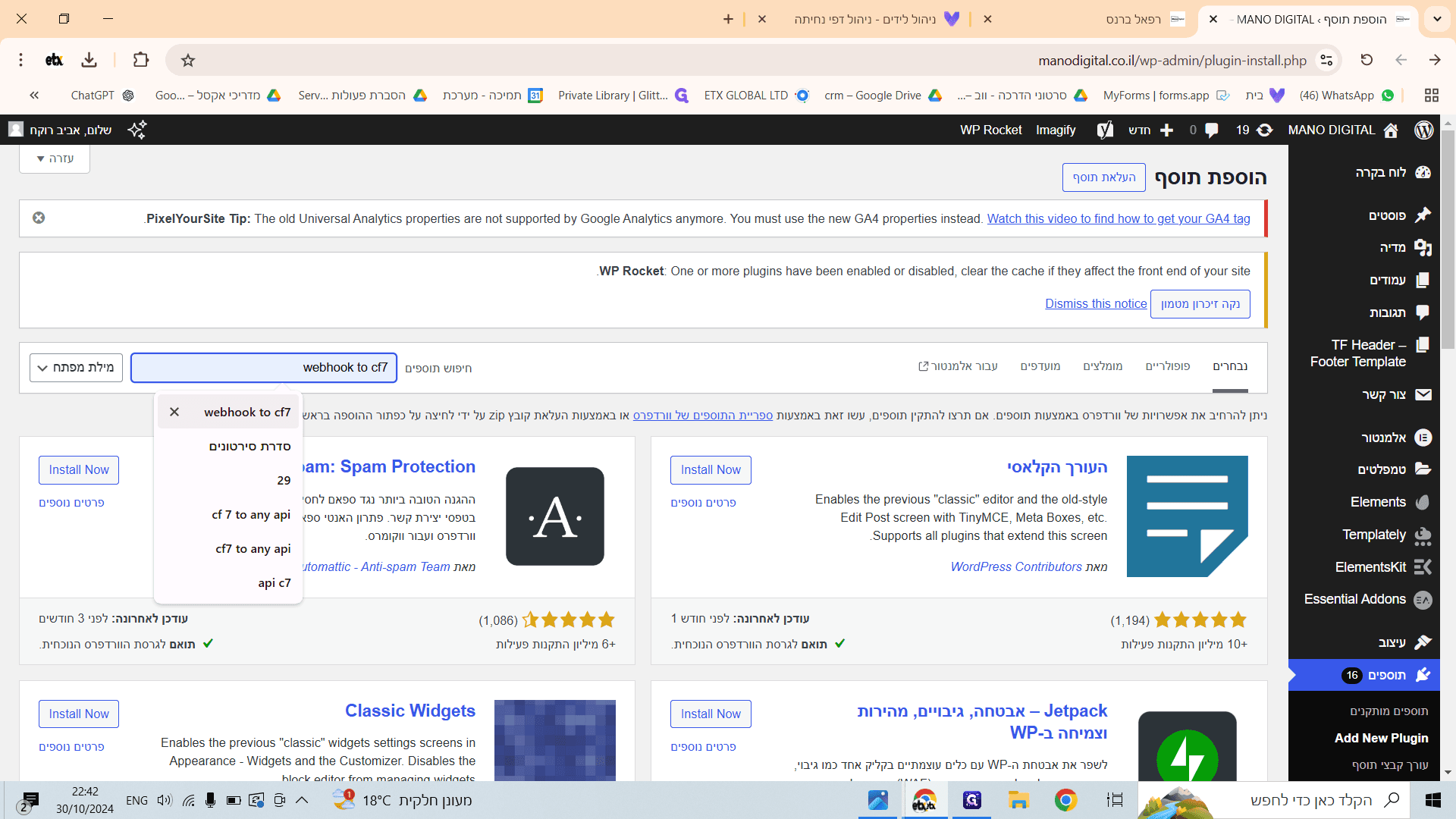
Task: Open the updates icon showing 19
Action: [x=1254, y=130]
